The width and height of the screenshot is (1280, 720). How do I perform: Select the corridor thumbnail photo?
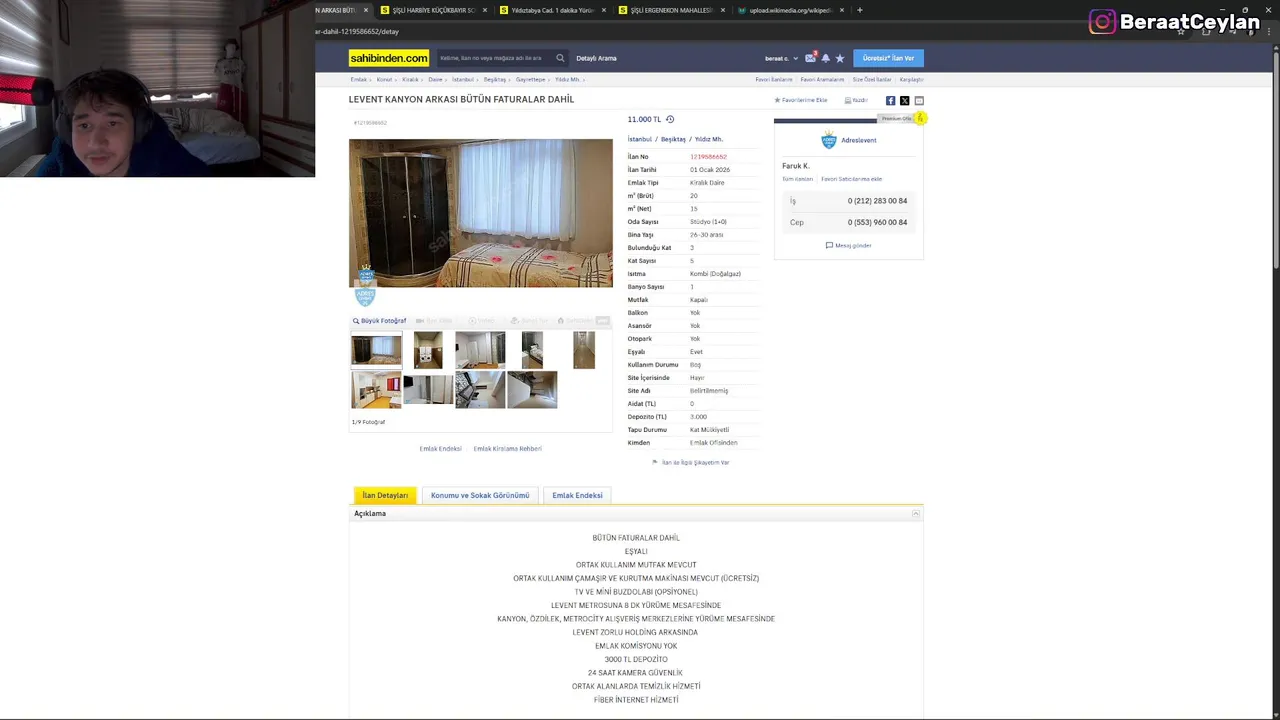[x=584, y=350]
